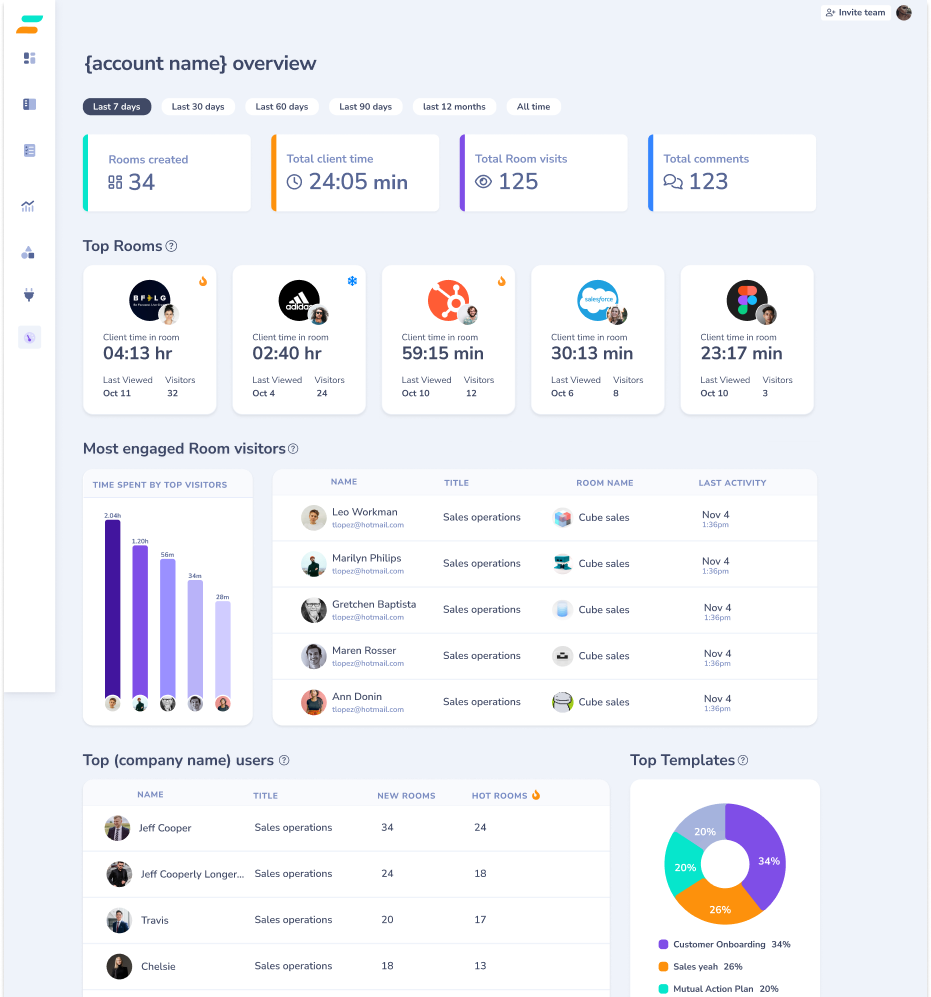Click the user profile avatar at top right
Viewport: 931px width, 997px height.
904,13
